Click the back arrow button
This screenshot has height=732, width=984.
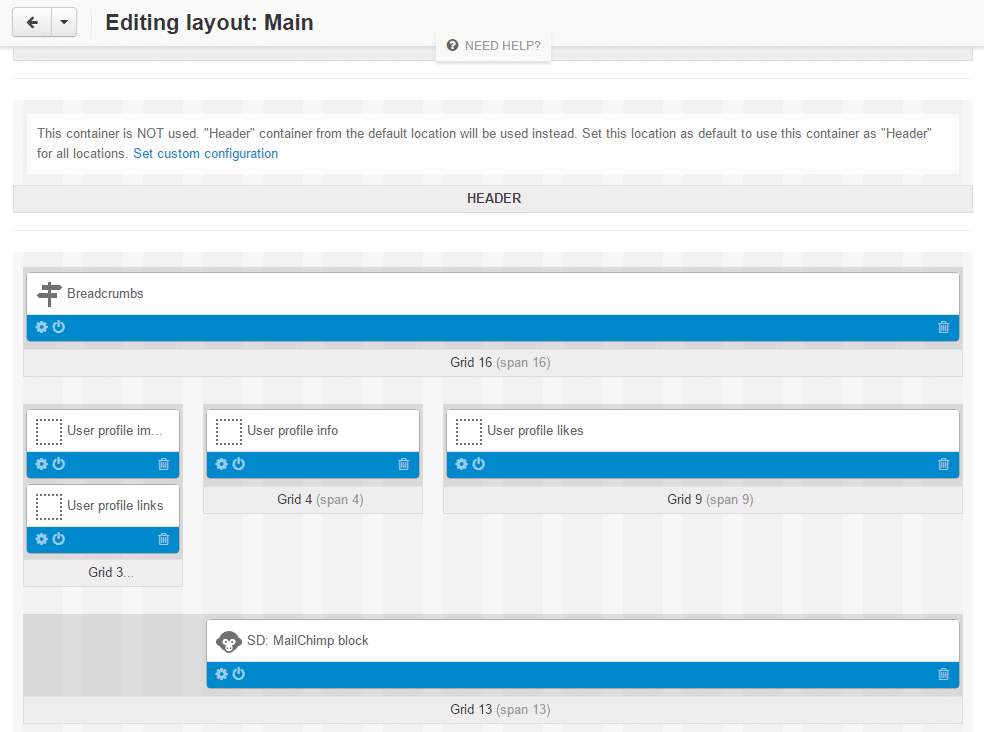click(x=32, y=22)
